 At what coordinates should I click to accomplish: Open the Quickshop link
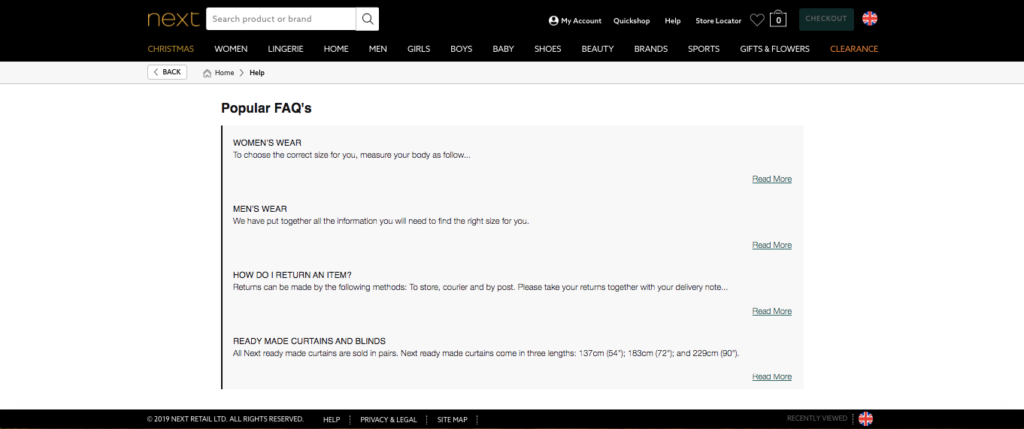point(632,21)
